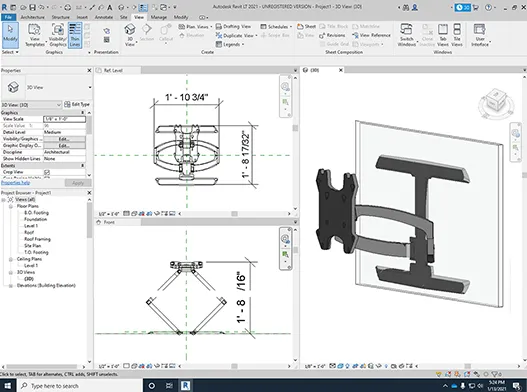
Task: Open Visibility/Graphics from the ribbon
Action: (x=58, y=35)
